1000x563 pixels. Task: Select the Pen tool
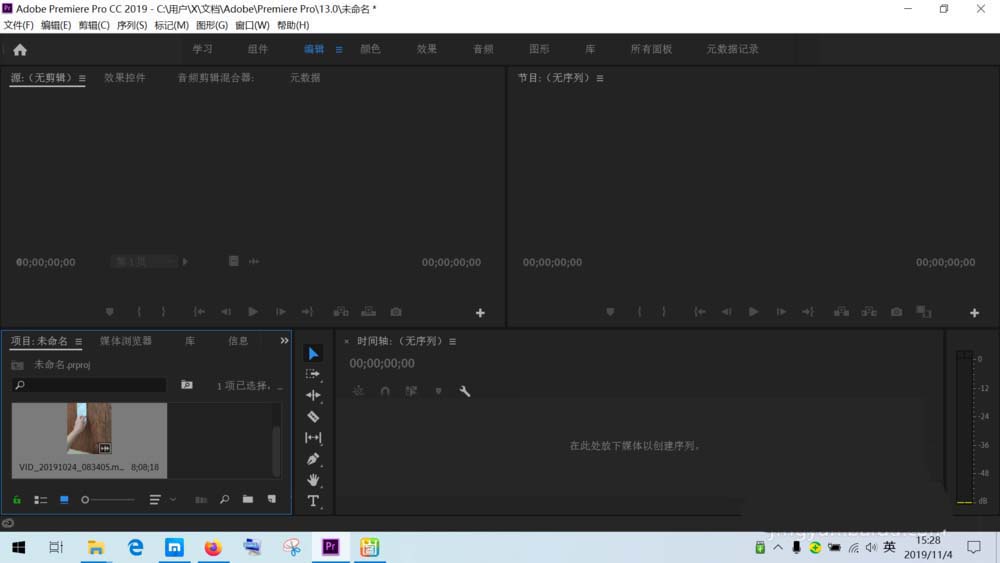313,459
